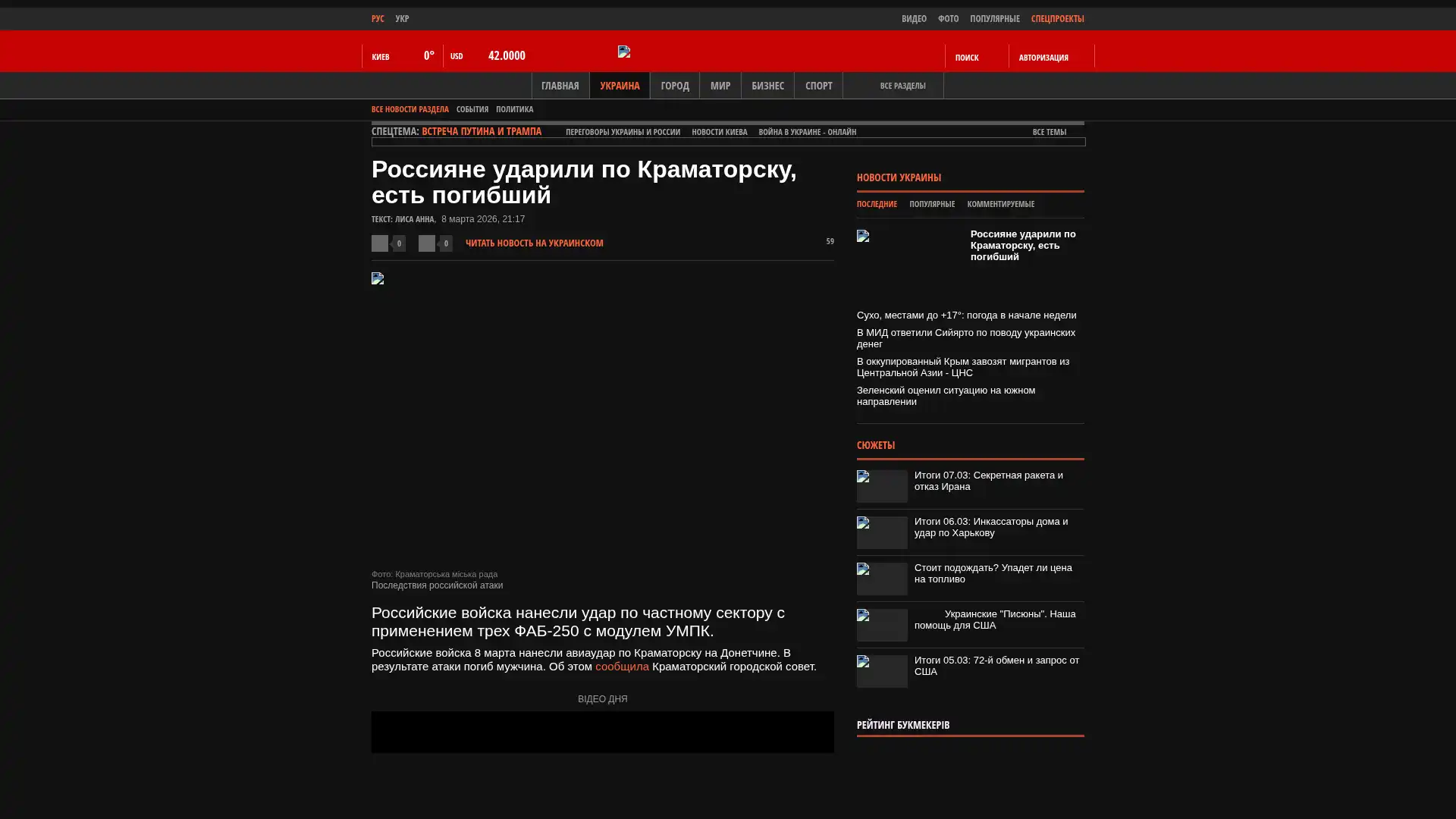The height and width of the screenshot is (819, 1456).
Task: Open thumbnail for Итоги 05.03 story
Action: pos(882,671)
